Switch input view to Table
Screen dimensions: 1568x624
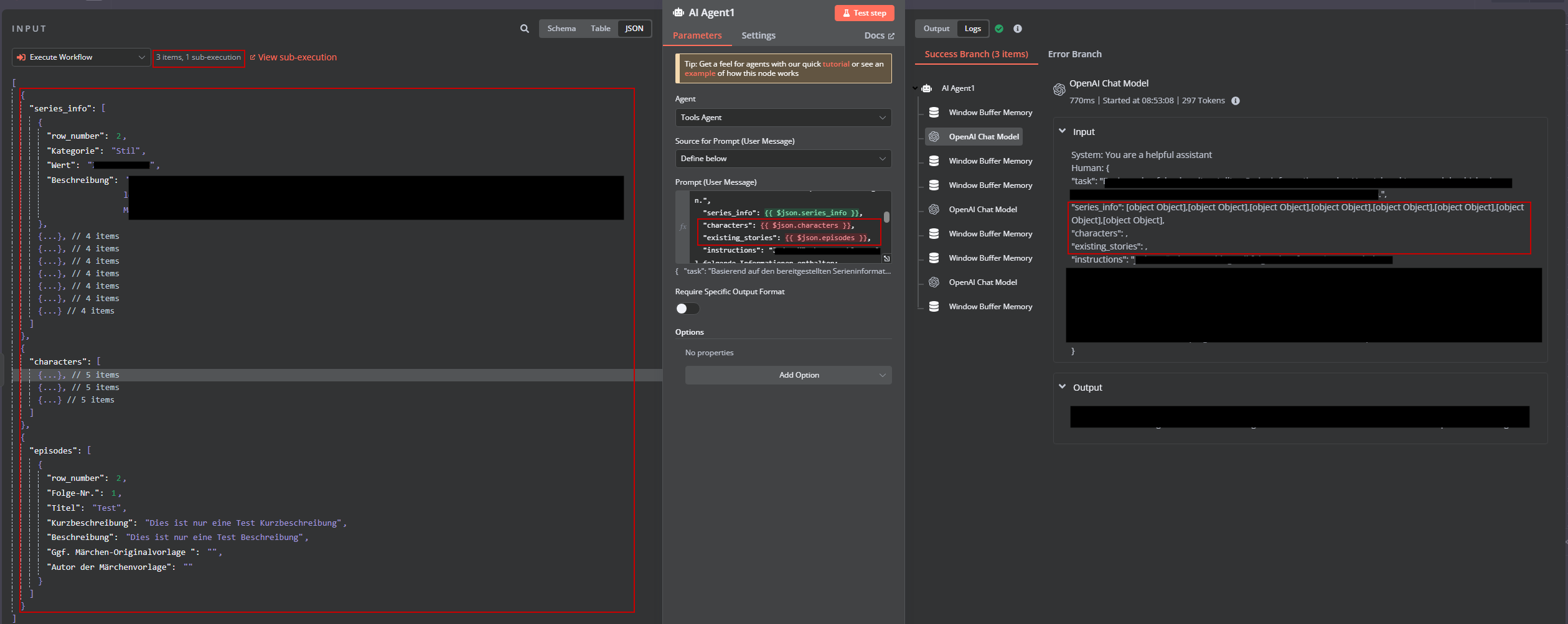tap(600, 29)
